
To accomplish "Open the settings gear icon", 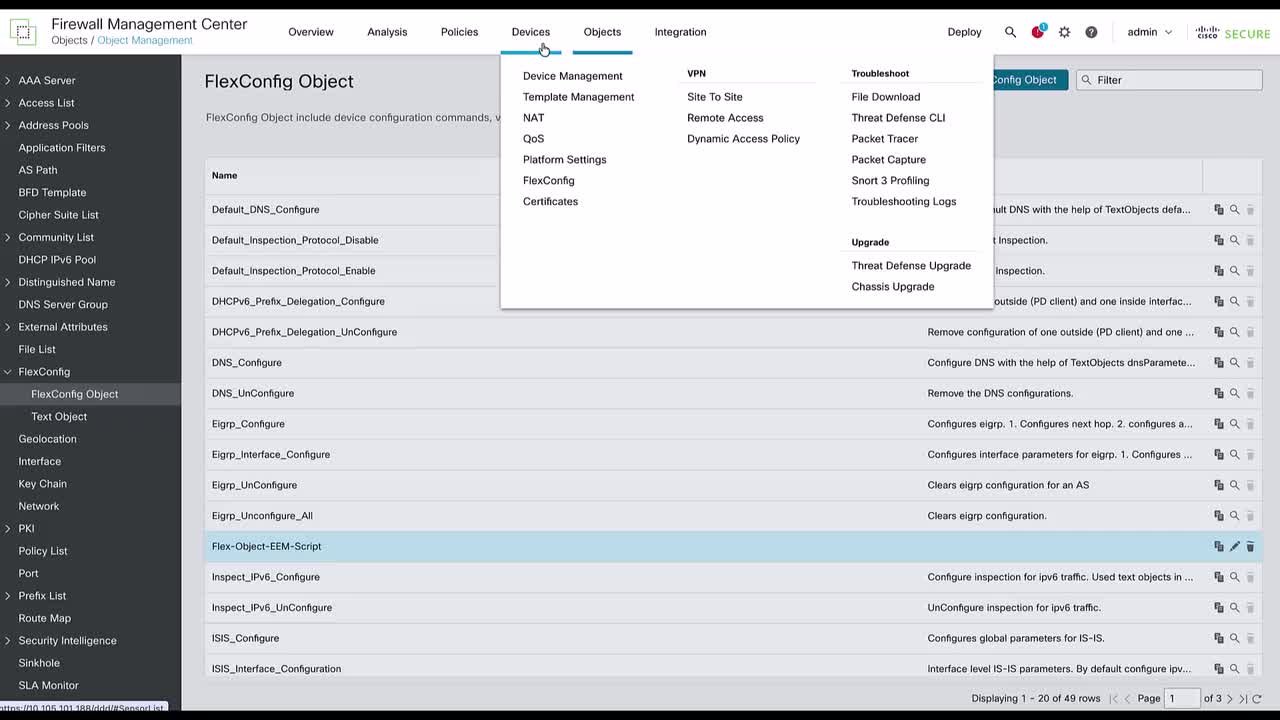I will pos(1064,32).
